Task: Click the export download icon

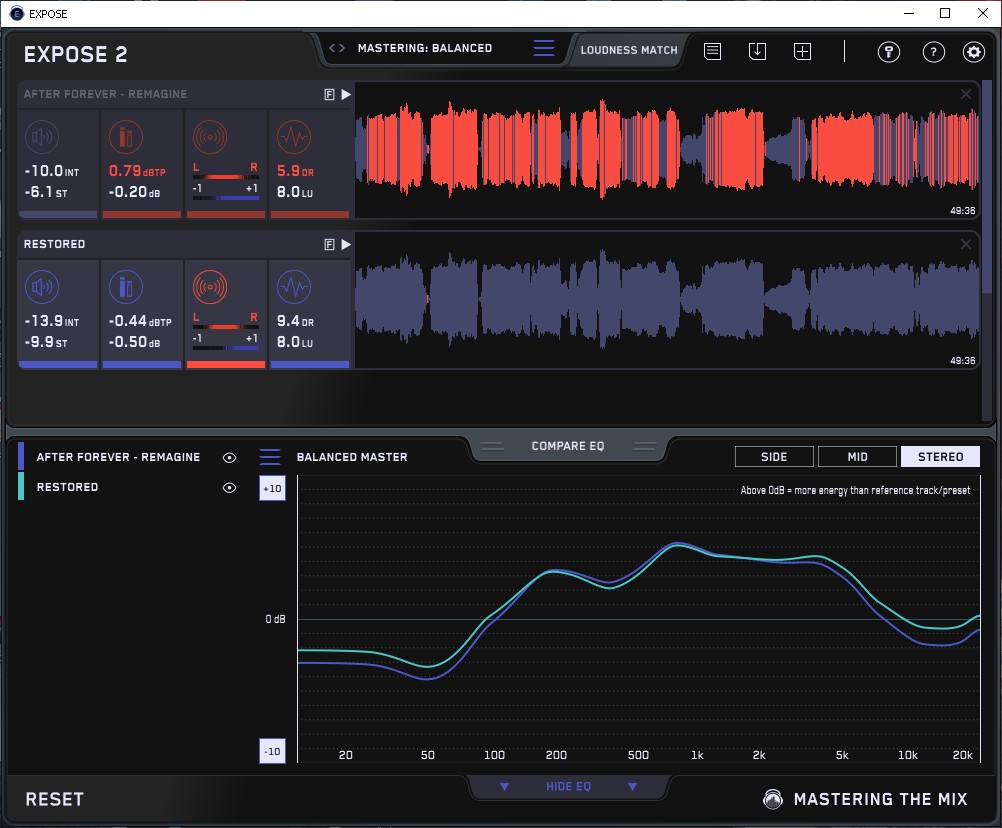Action: coord(757,51)
